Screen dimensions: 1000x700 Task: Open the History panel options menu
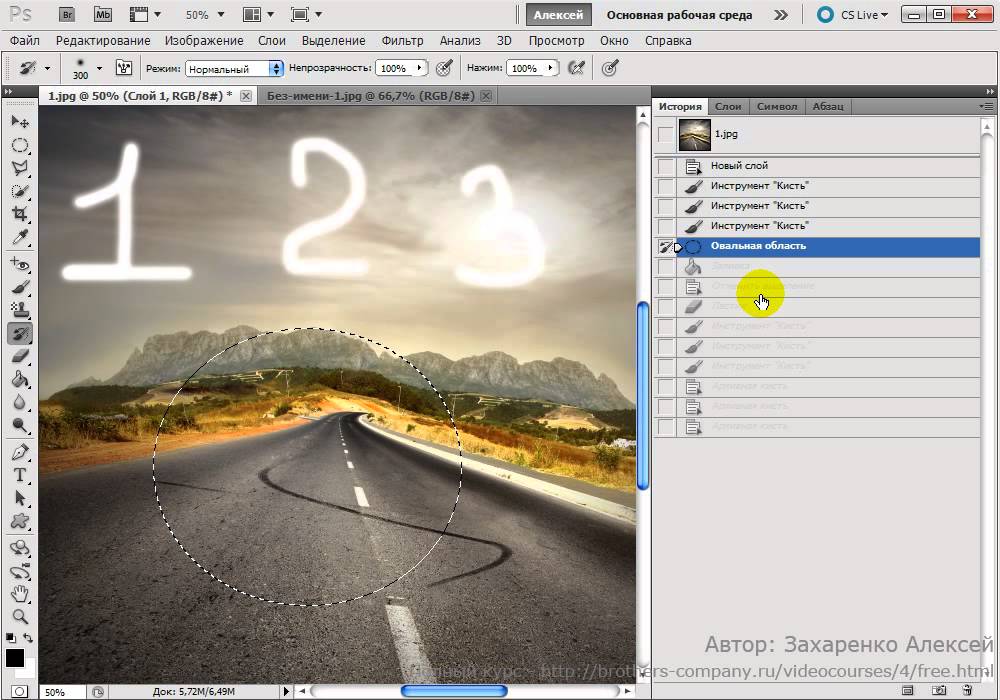click(x=986, y=106)
